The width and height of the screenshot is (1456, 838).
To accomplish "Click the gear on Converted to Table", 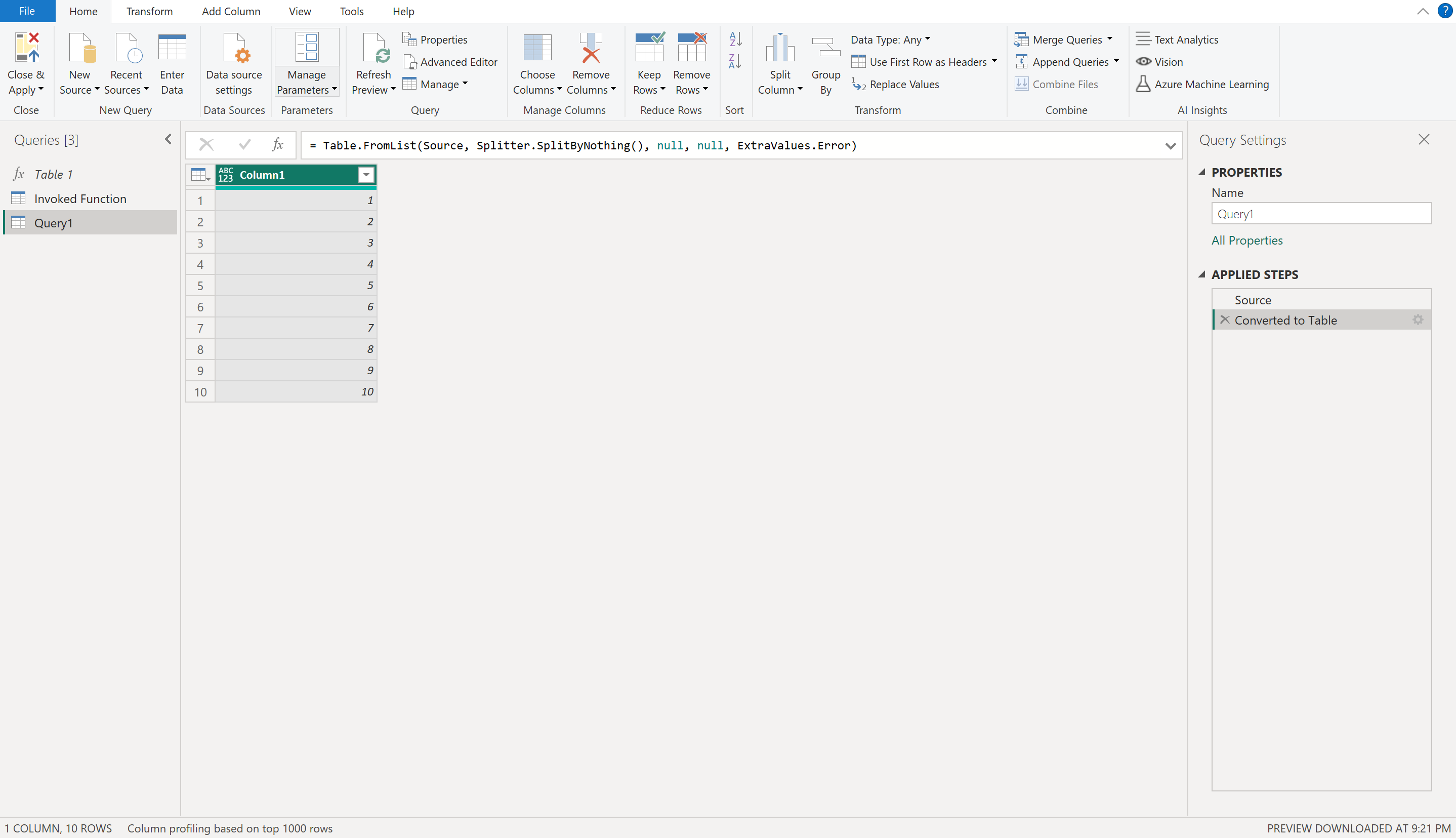I will (x=1418, y=320).
